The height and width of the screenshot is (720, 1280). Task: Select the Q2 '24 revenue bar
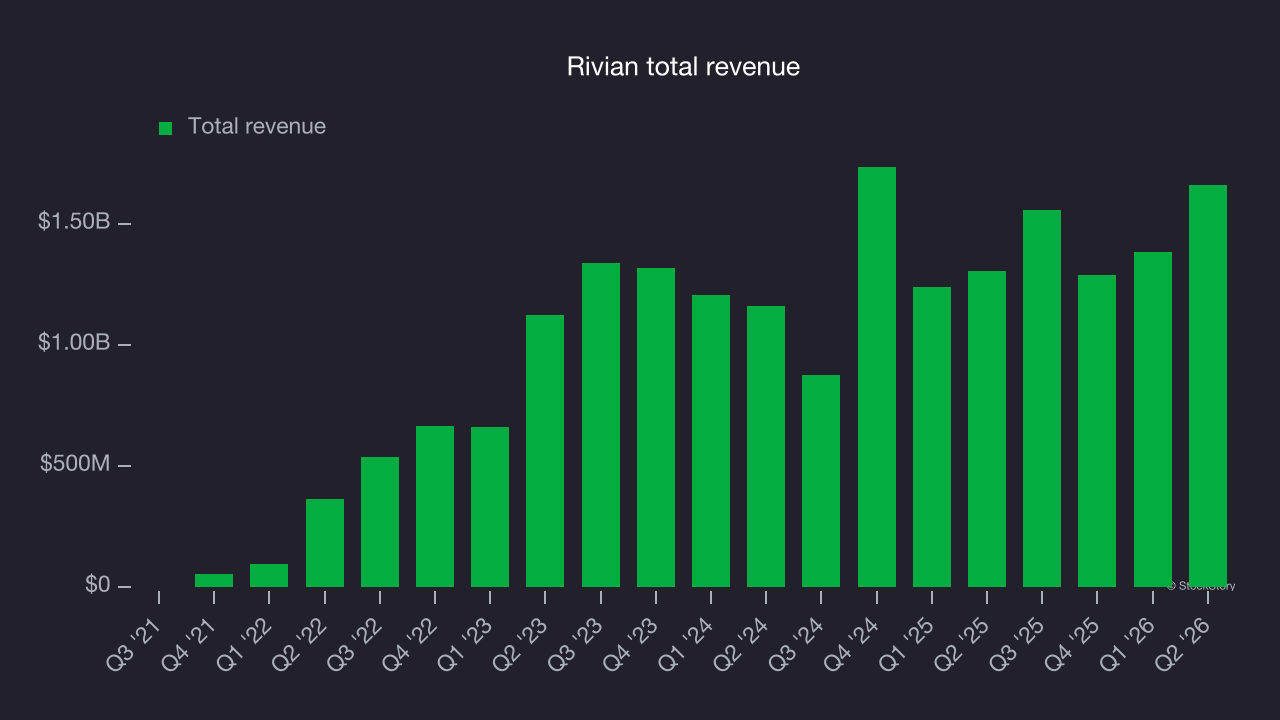click(x=766, y=446)
